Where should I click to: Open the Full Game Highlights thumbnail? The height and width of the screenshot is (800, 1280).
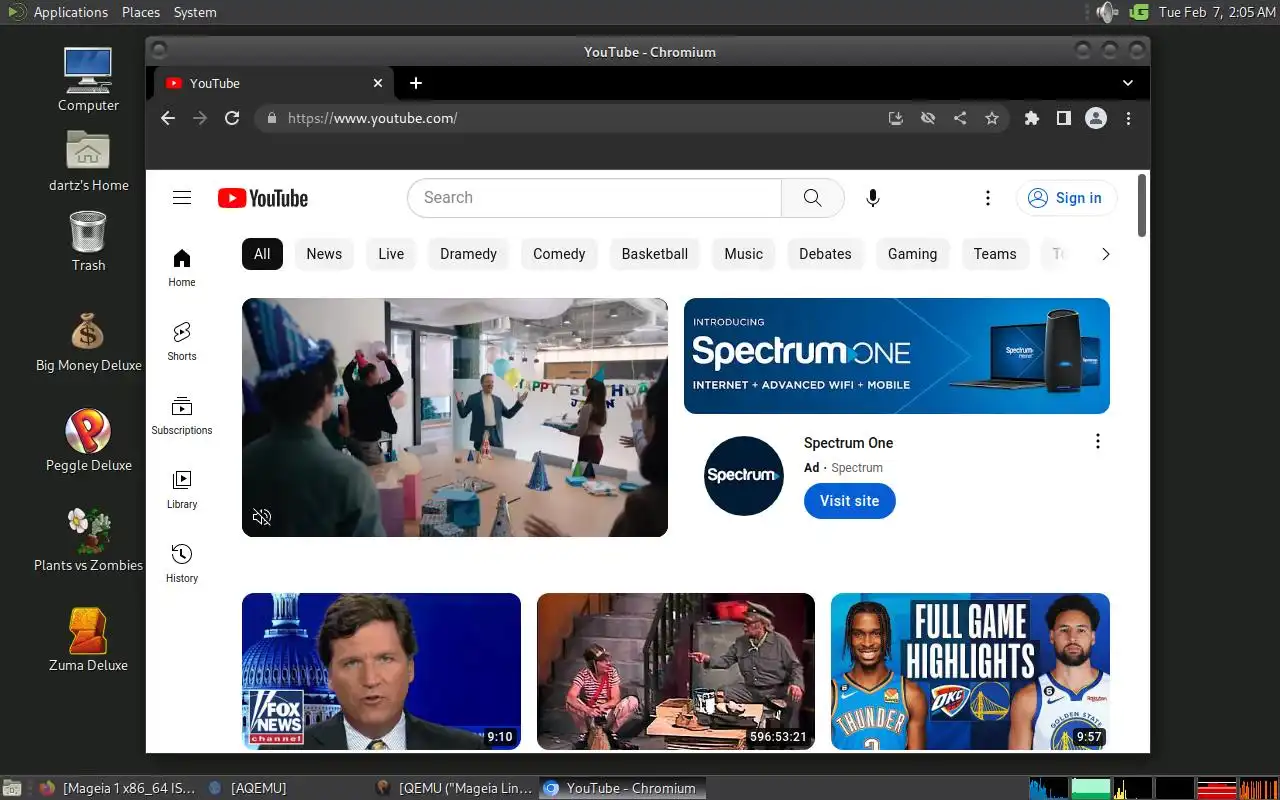coord(970,672)
